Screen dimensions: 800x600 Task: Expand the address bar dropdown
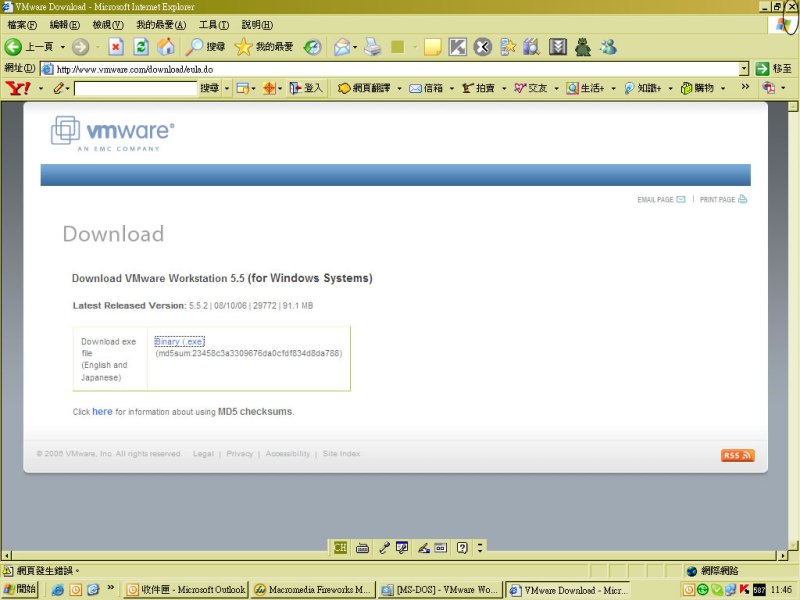pos(744,68)
